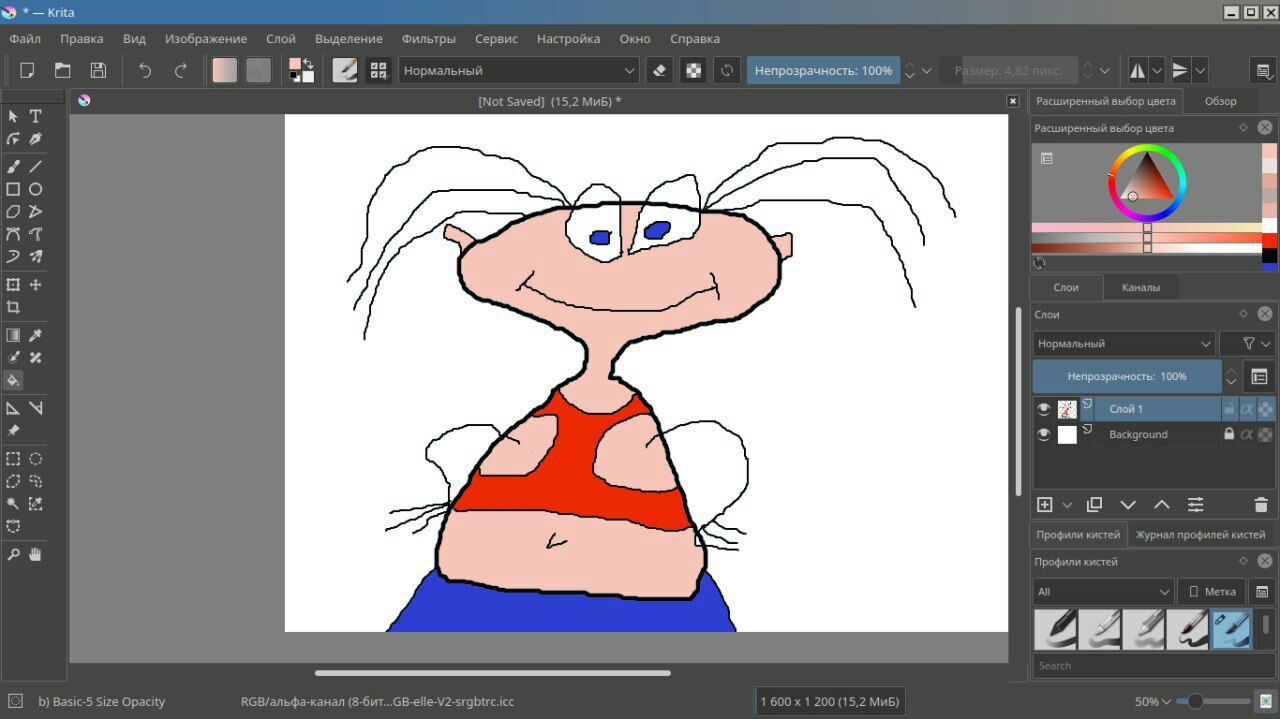The height and width of the screenshot is (719, 1280).
Task: Click the Save document icon
Action: click(x=98, y=70)
